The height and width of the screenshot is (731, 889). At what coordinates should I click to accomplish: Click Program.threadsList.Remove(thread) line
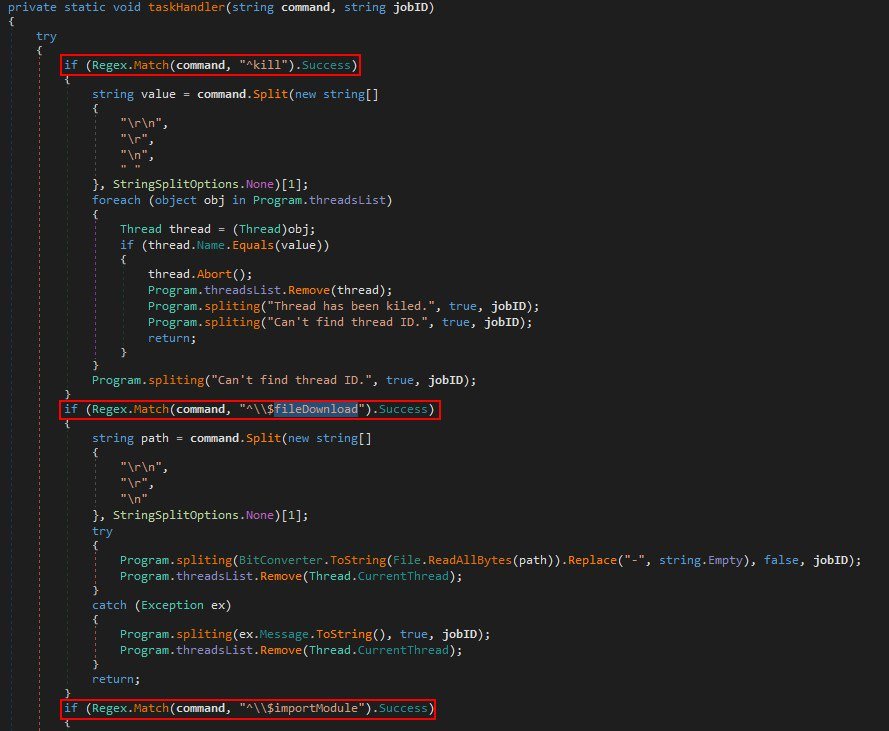[270, 290]
